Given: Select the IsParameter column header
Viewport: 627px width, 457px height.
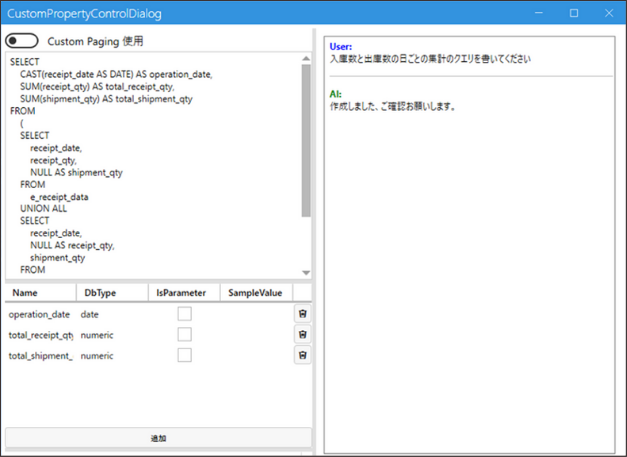Looking at the screenshot, I should [x=181, y=293].
